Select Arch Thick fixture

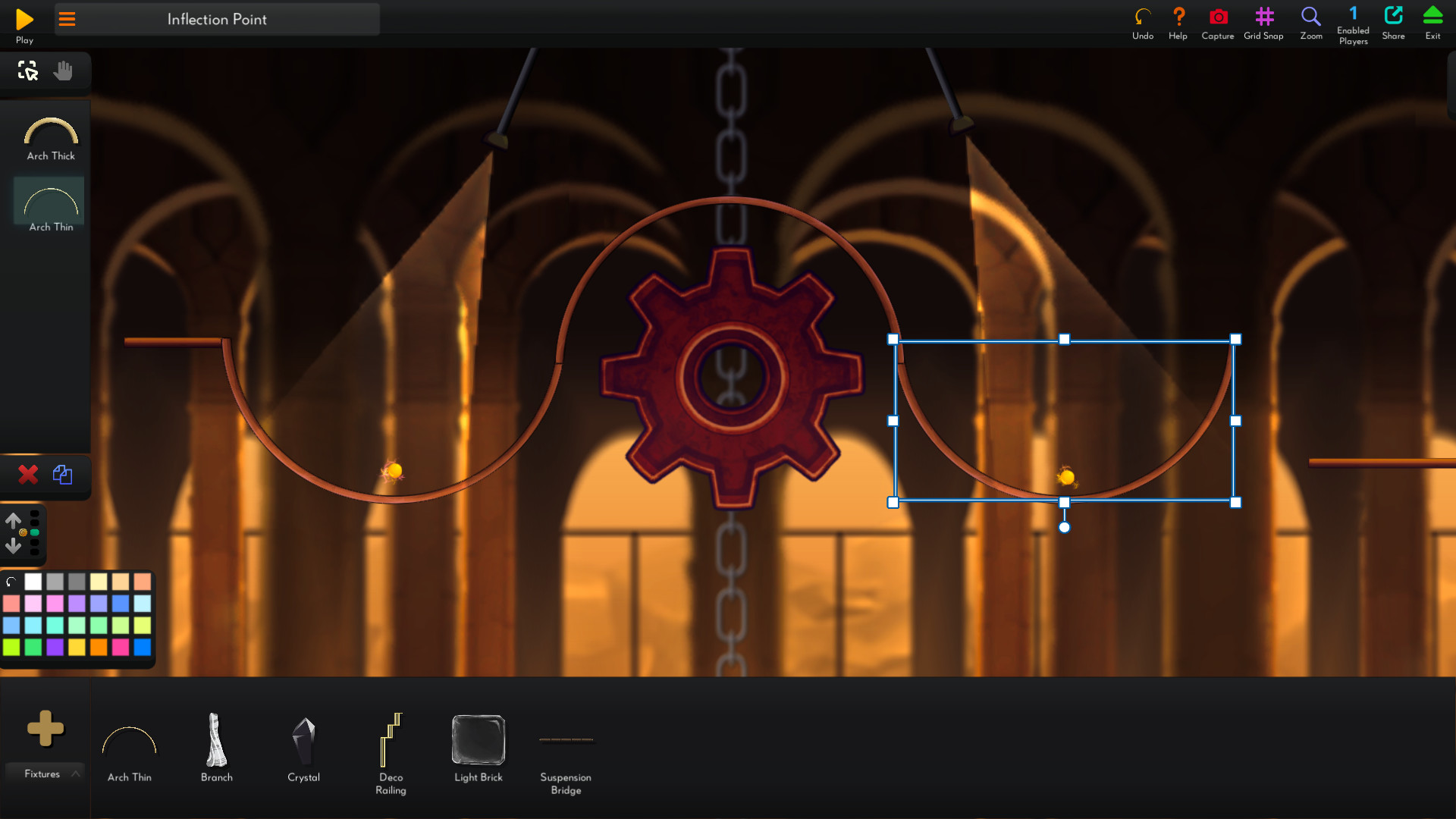pyautogui.click(x=49, y=134)
